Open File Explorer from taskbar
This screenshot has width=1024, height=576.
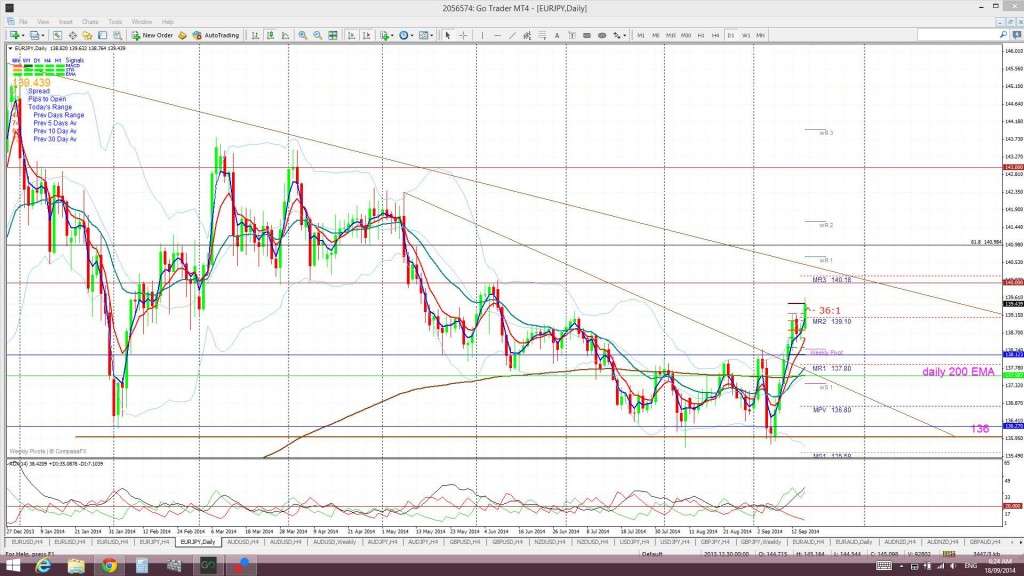pos(76,566)
